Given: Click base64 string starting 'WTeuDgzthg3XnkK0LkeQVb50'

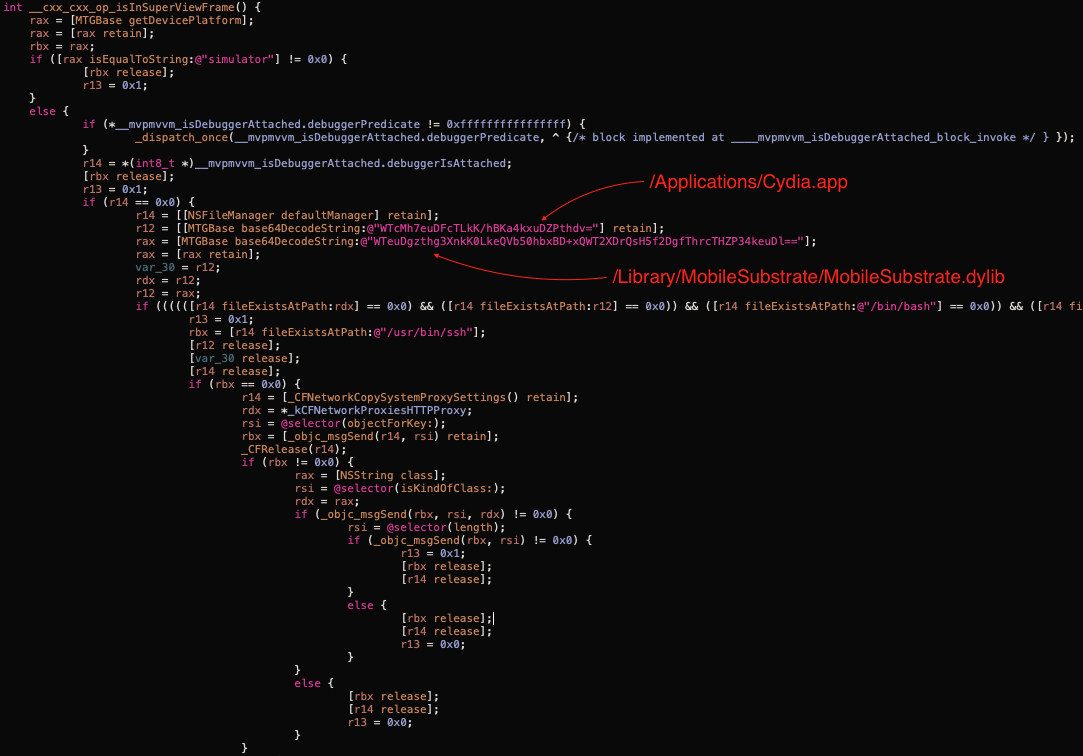Looking at the screenshot, I should [x=584, y=242].
